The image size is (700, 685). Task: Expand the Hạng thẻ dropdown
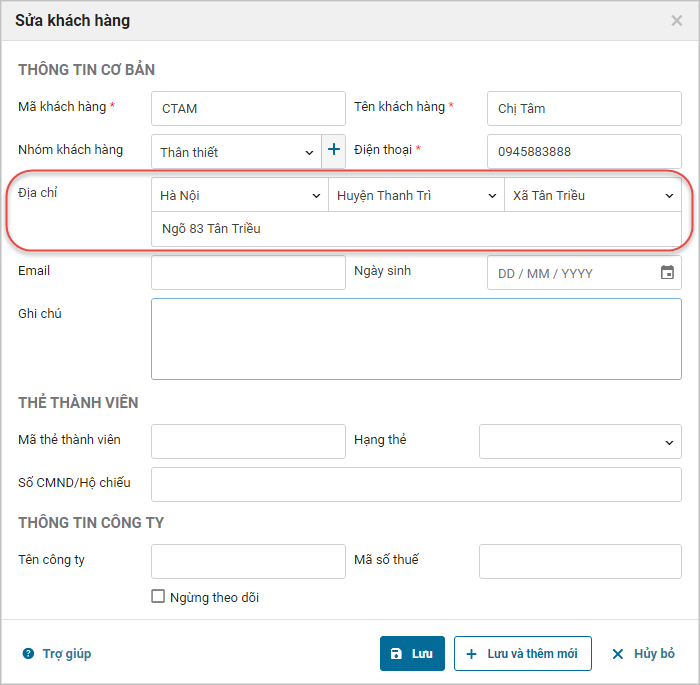580,441
